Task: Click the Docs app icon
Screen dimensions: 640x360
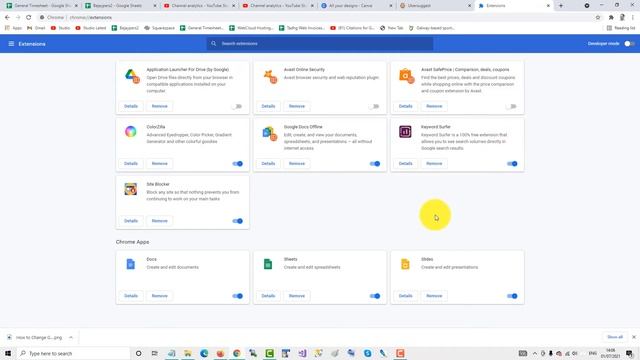Action: (x=131, y=264)
